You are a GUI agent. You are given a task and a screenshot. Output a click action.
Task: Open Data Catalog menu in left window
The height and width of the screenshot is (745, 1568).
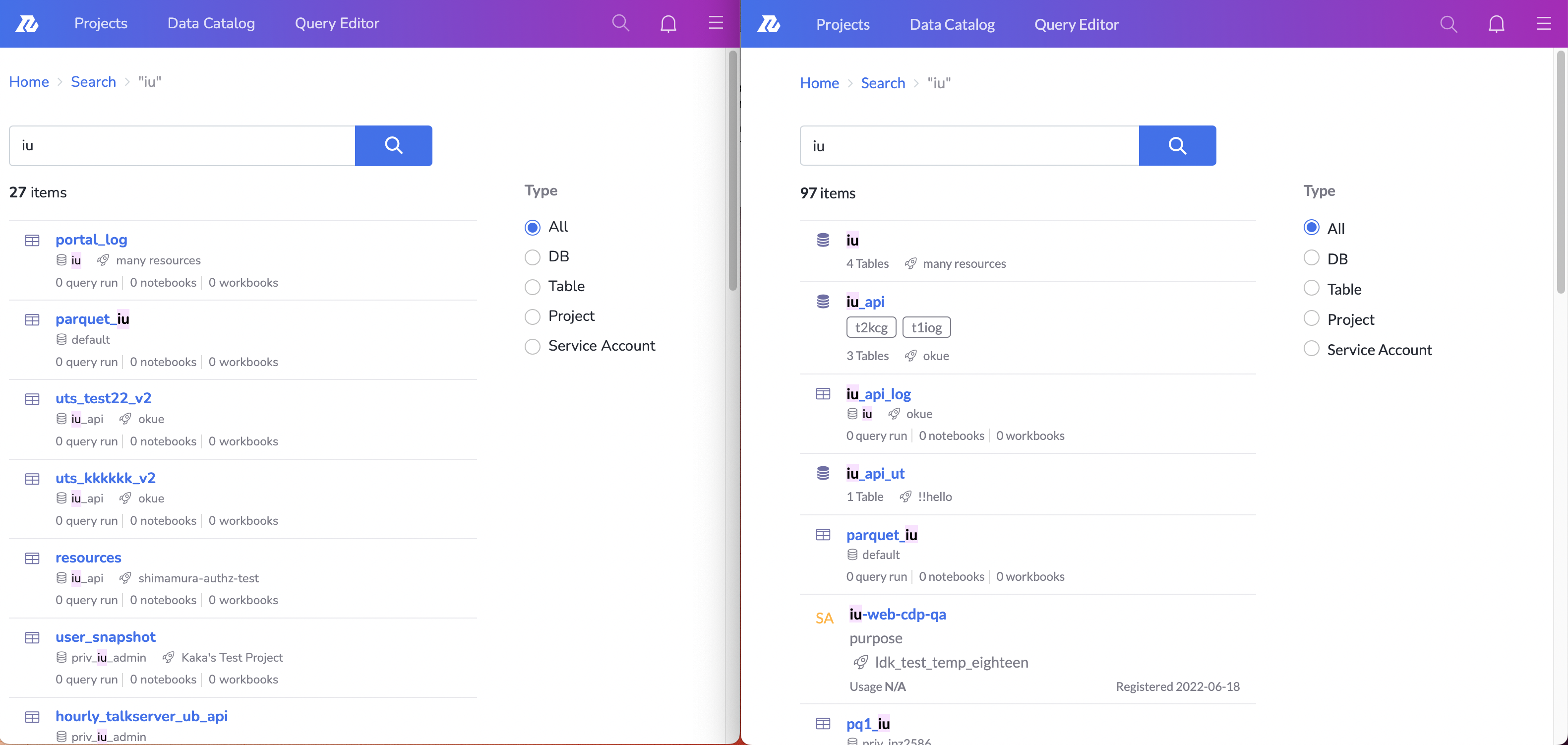(x=211, y=23)
